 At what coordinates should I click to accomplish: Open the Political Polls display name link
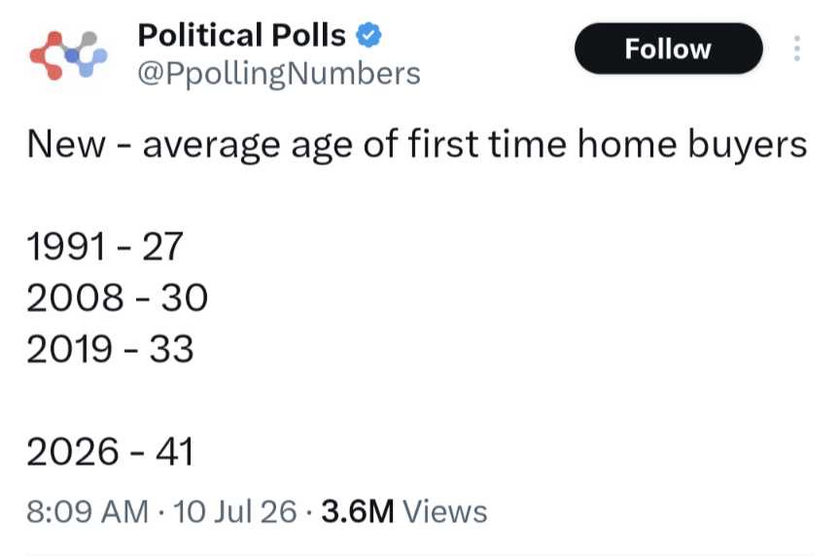pyautogui.click(x=242, y=35)
